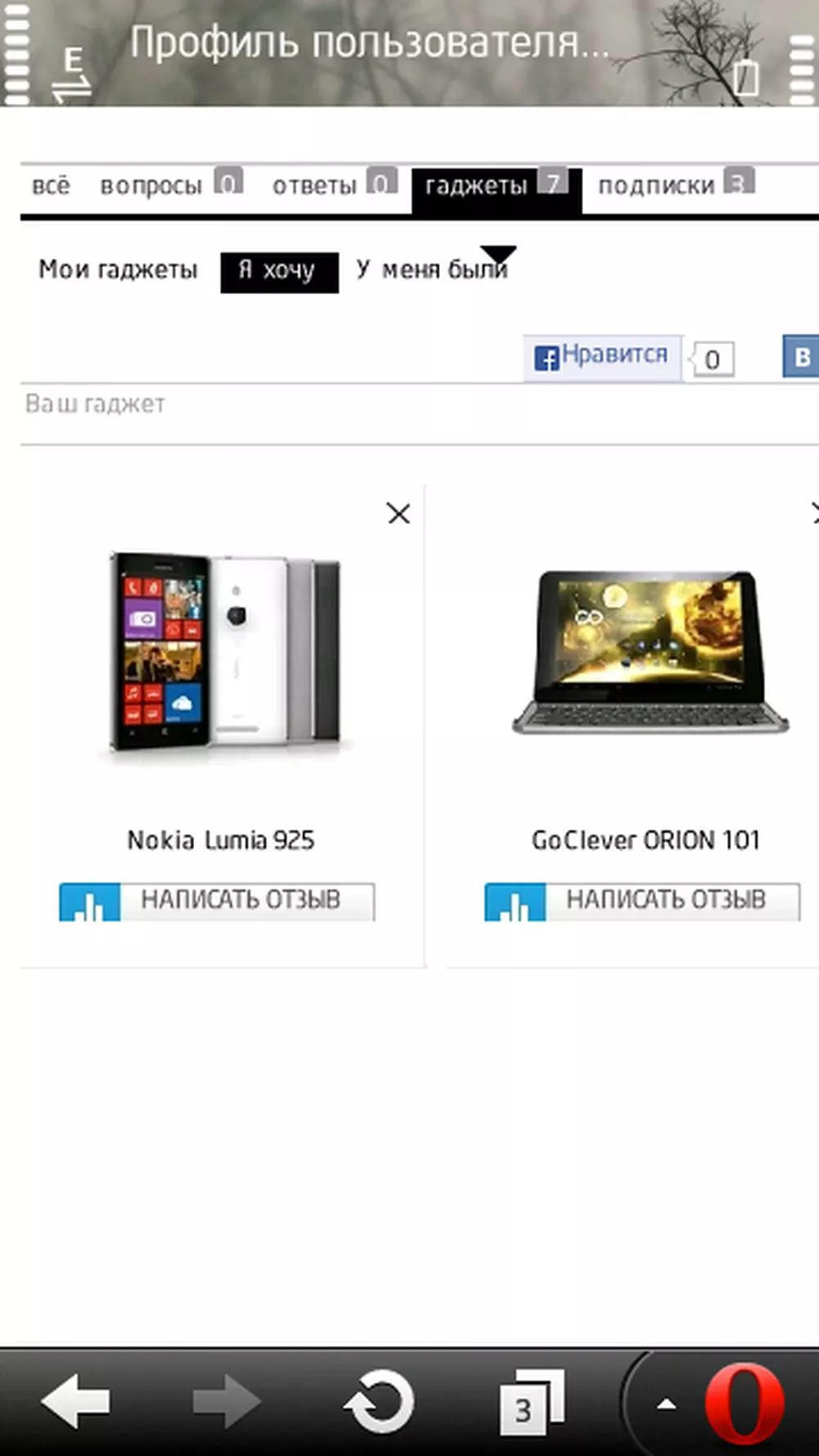Click the Ваш гаджет input field
This screenshot has height=1456, width=819.
pos(419,405)
